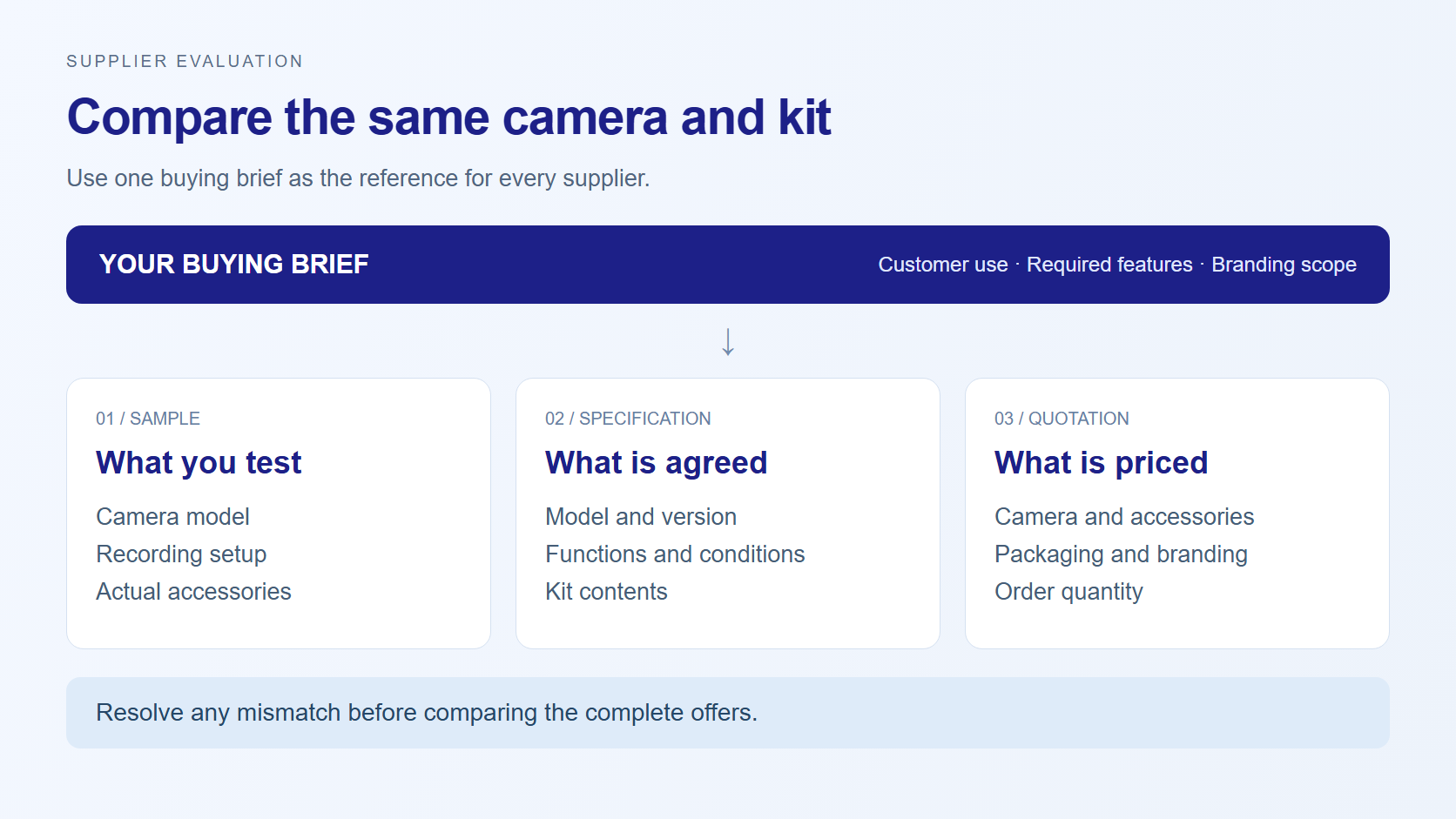This screenshot has height=819, width=1456.
Task: Click the 'What is priced' card heading
Action: pyautogui.click(x=1101, y=463)
